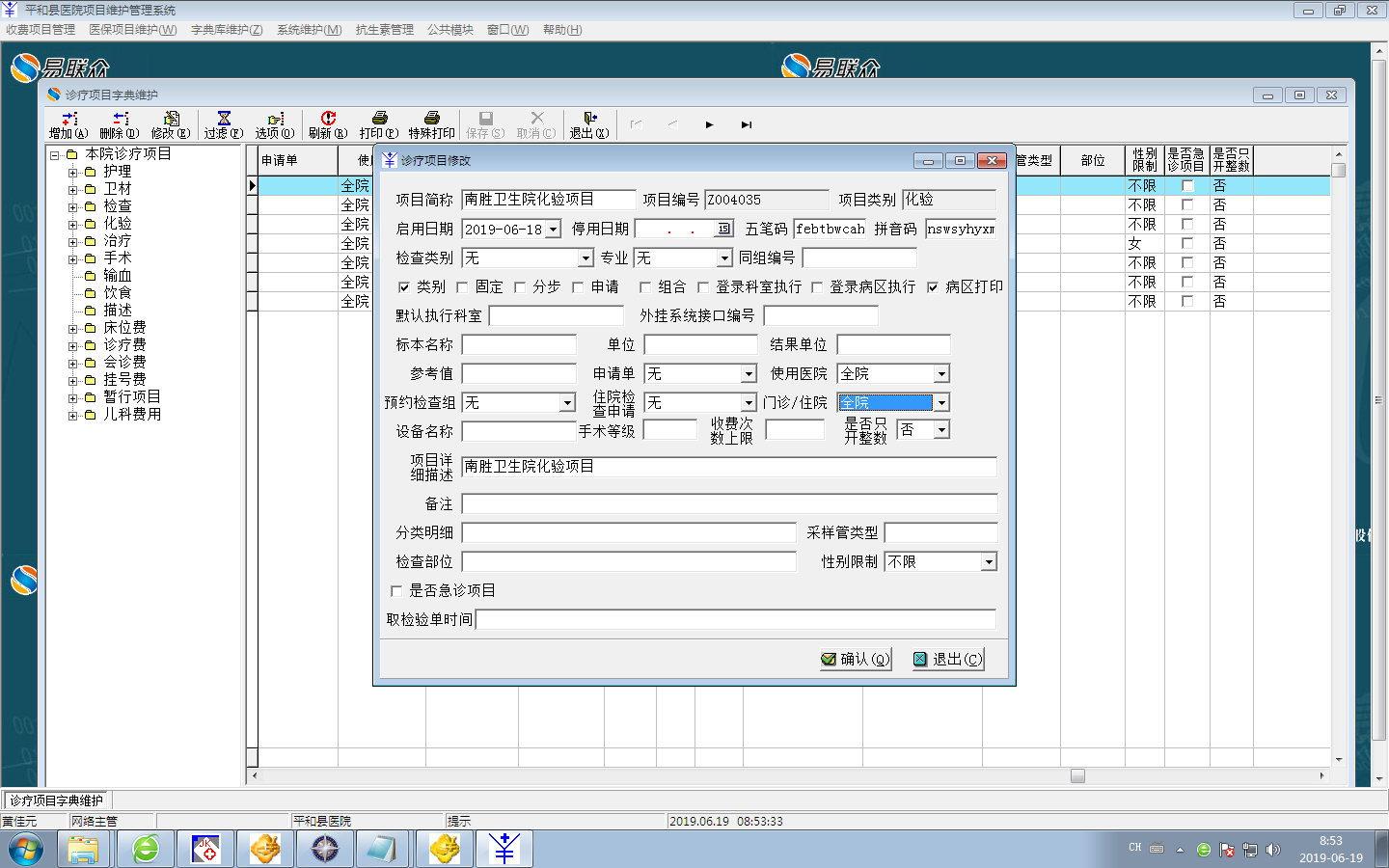Click the yuan-symbol app in taskbar
1389x868 pixels.
point(504,850)
